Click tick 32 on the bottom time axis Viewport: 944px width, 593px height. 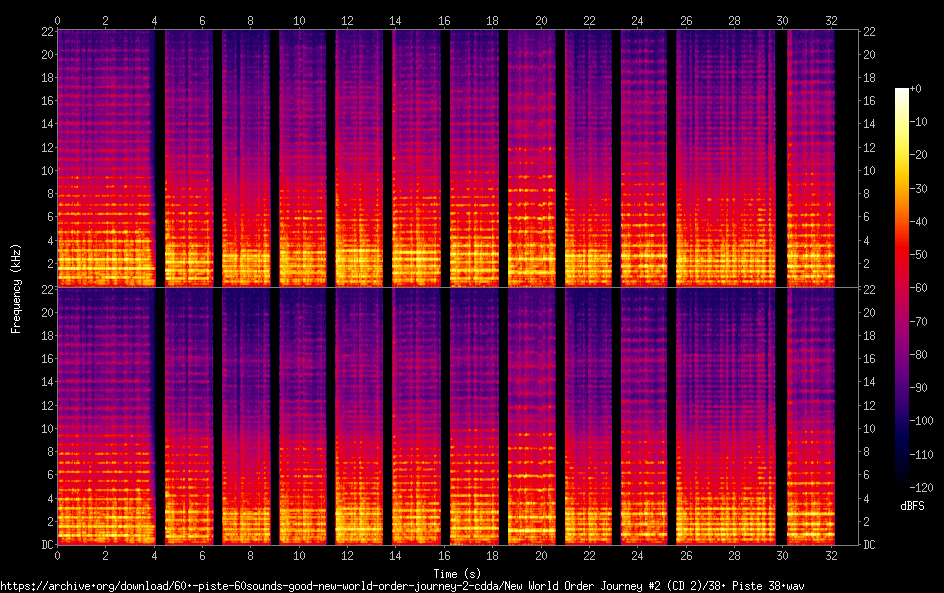coord(831,556)
